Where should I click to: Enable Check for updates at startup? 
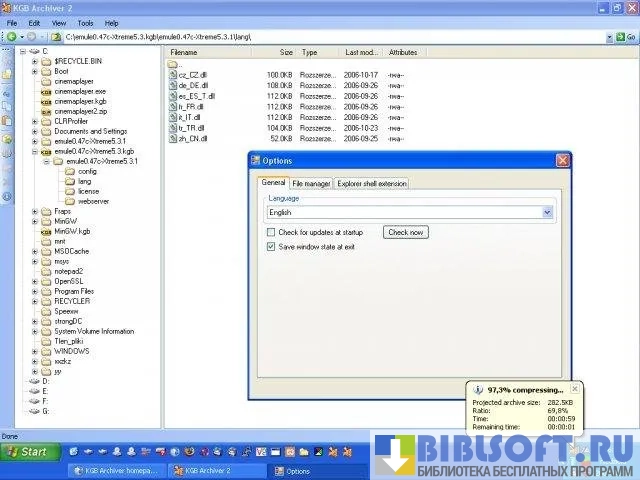(x=271, y=232)
